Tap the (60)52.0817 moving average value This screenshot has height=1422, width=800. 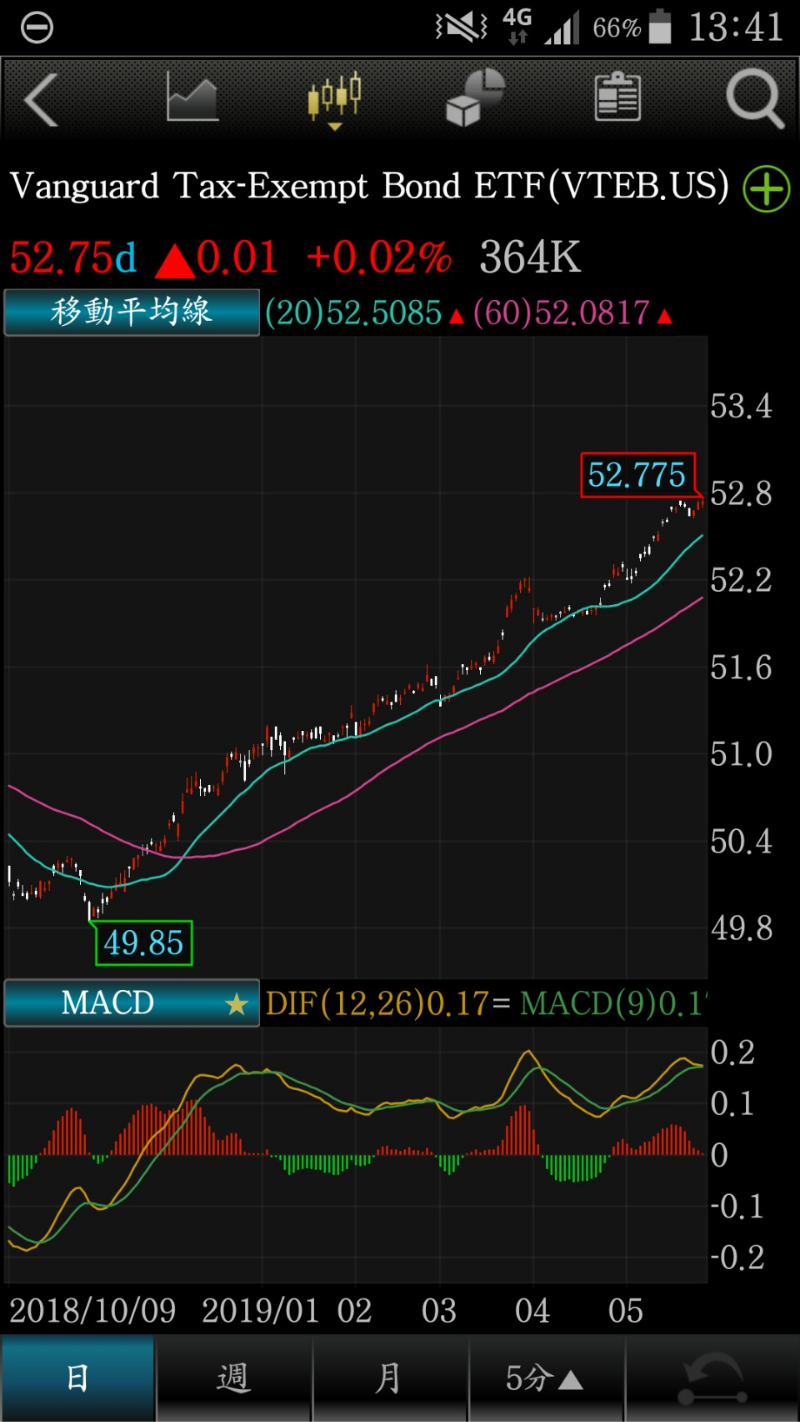(x=562, y=314)
